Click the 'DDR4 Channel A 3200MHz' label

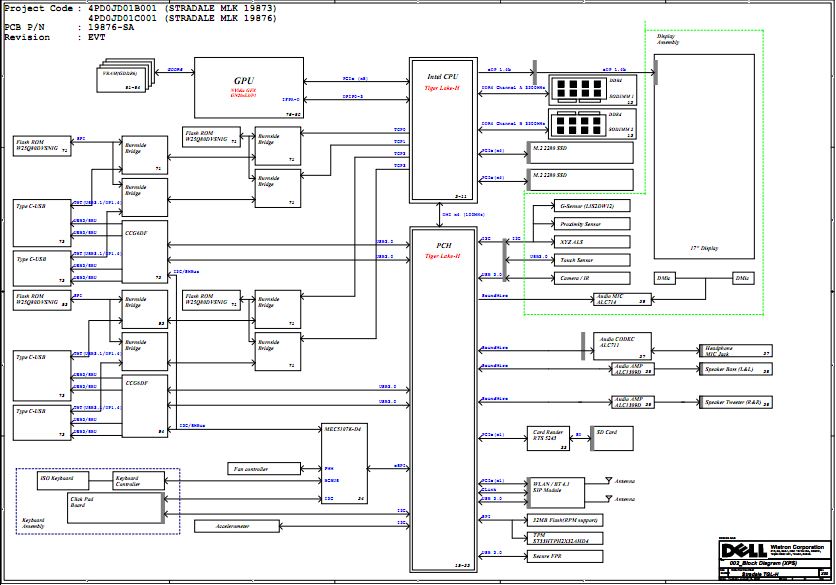click(513, 87)
